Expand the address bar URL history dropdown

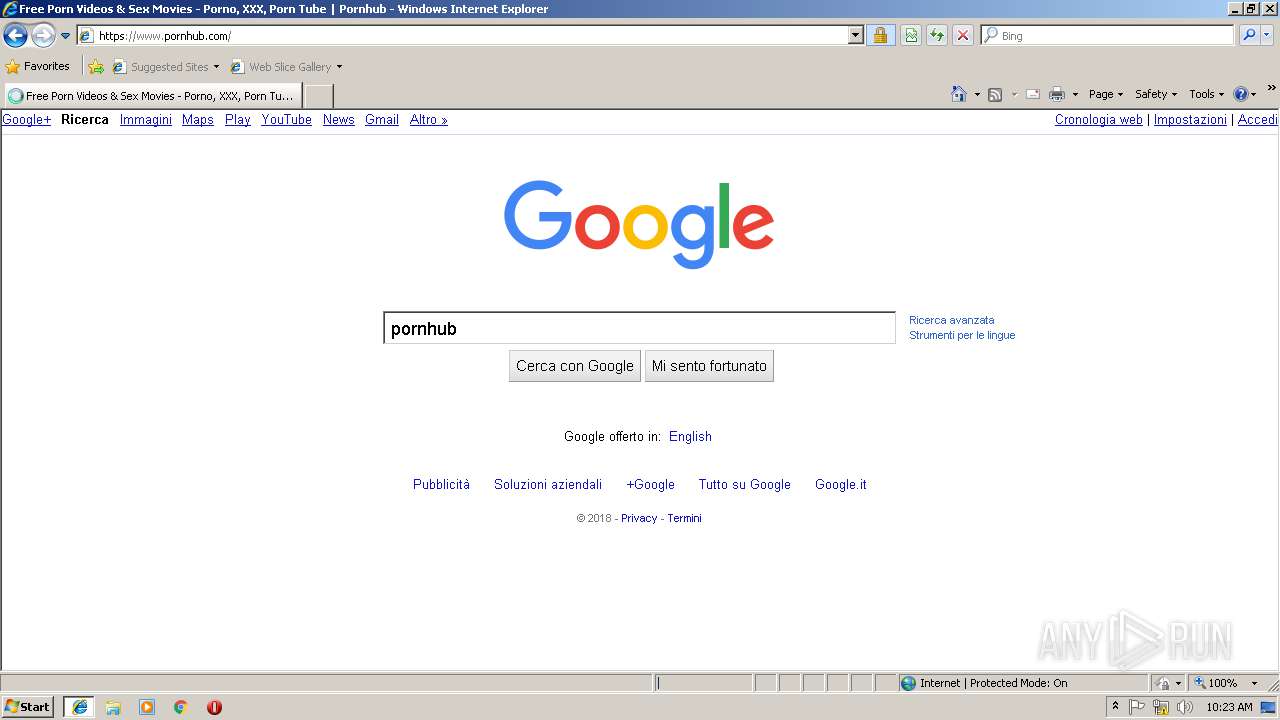tap(856, 36)
